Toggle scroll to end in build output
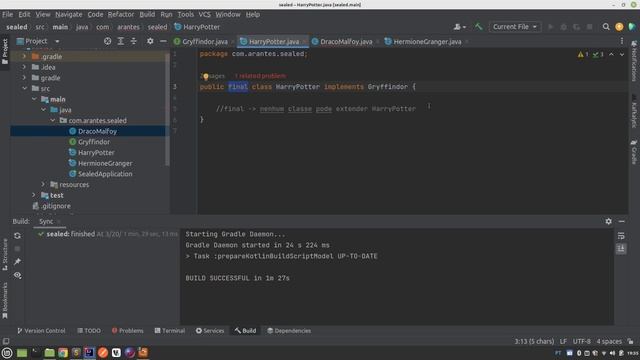This screenshot has width=640, height=360. point(621,249)
